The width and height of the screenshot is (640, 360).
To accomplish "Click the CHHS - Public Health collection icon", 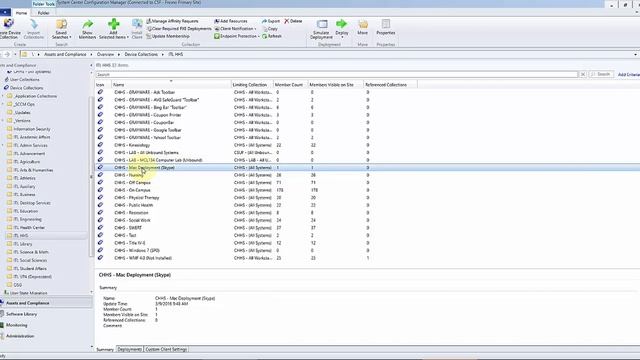I will (100, 205).
